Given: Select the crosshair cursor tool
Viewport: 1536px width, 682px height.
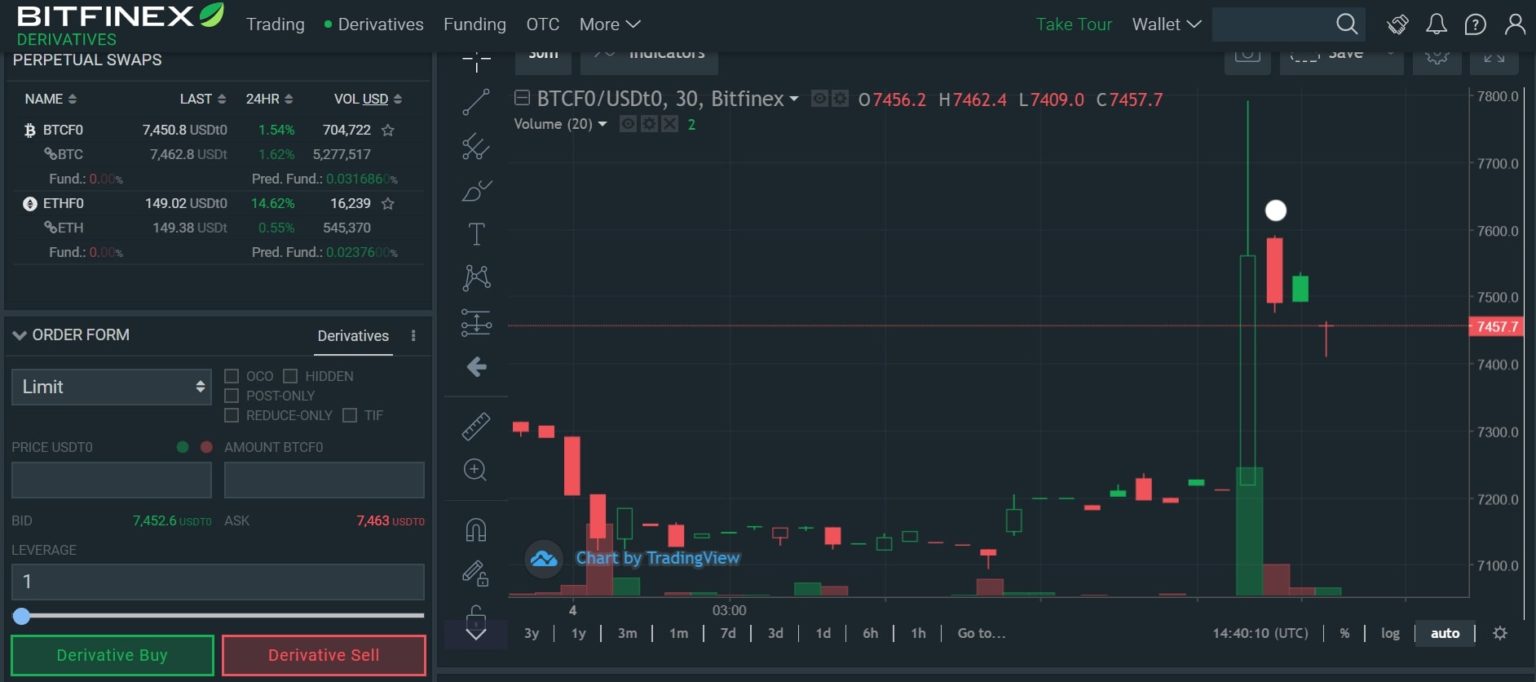Looking at the screenshot, I should pyautogui.click(x=476, y=60).
